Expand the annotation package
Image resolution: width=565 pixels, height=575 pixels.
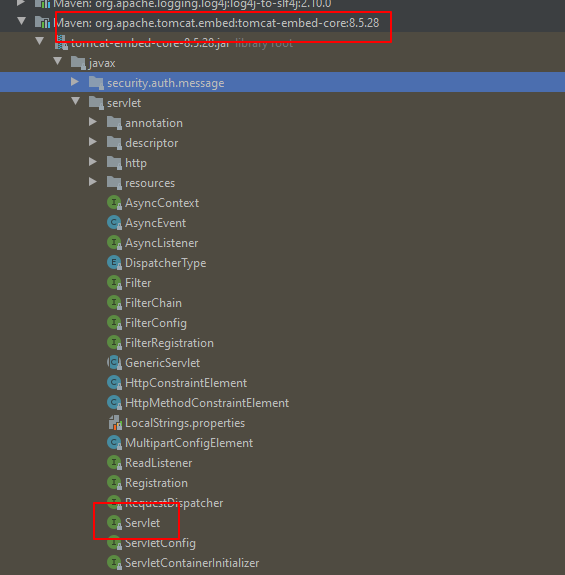pyautogui.click(x=93, y=122)
